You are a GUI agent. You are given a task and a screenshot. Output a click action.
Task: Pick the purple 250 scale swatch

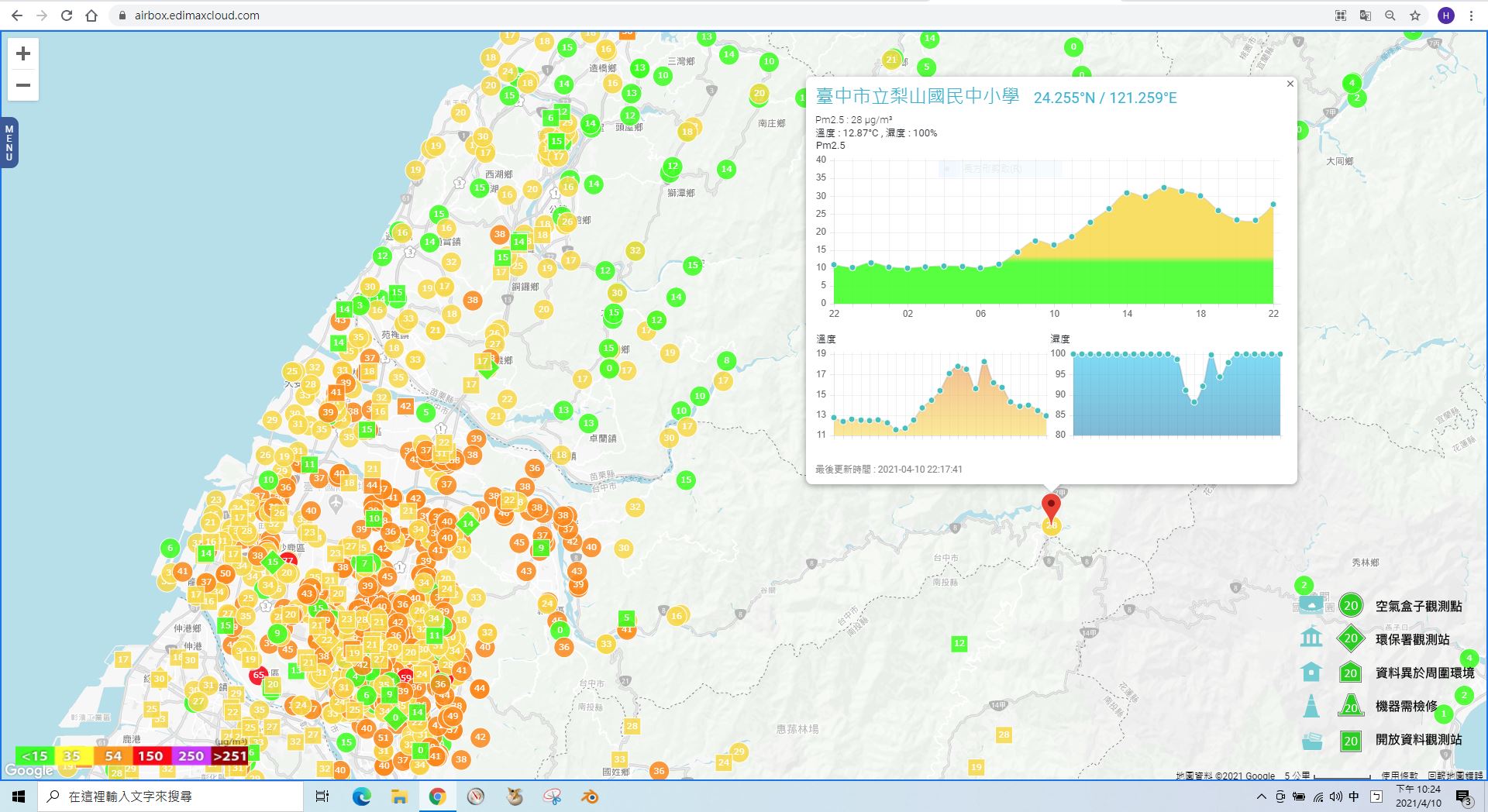point(191,755)
